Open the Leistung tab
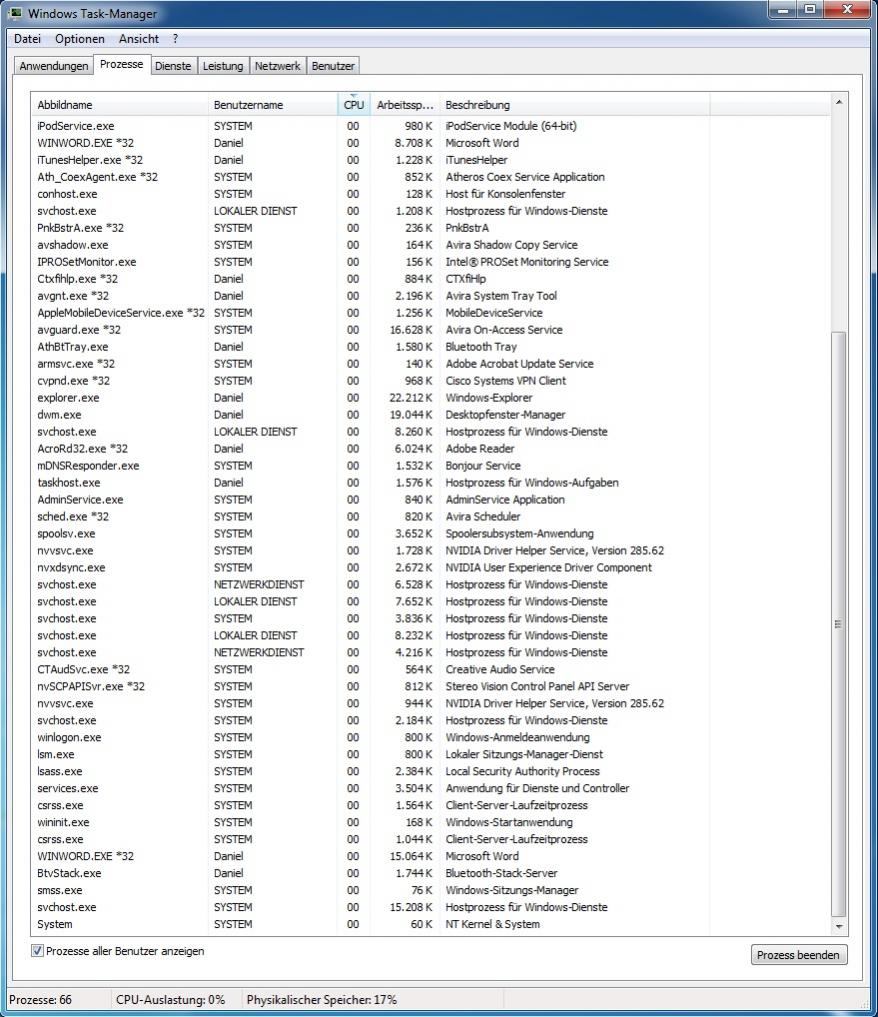Screen dimensions: 878x1017 click(x=223, y=66)
